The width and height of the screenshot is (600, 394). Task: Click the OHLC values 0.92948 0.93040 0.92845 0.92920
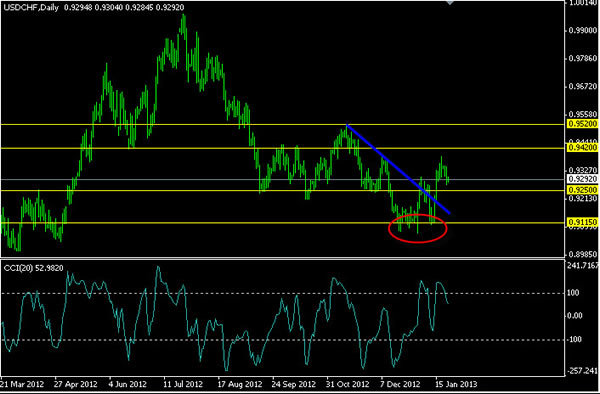coord(124,7)
